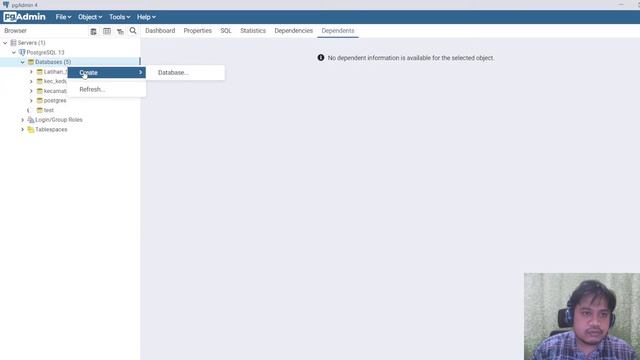Switch to the SQL tab

coord(226,31)
